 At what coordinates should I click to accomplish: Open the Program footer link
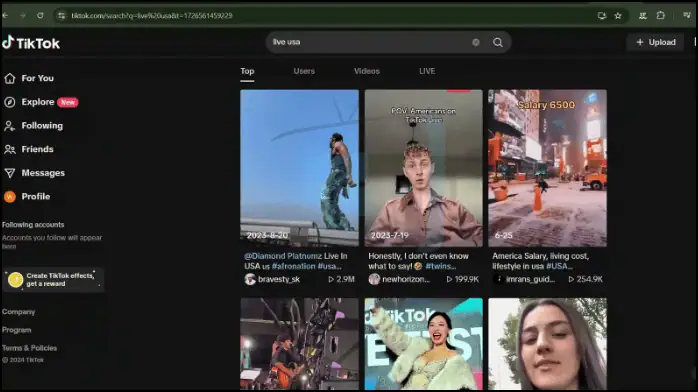(x=16, y=330)
